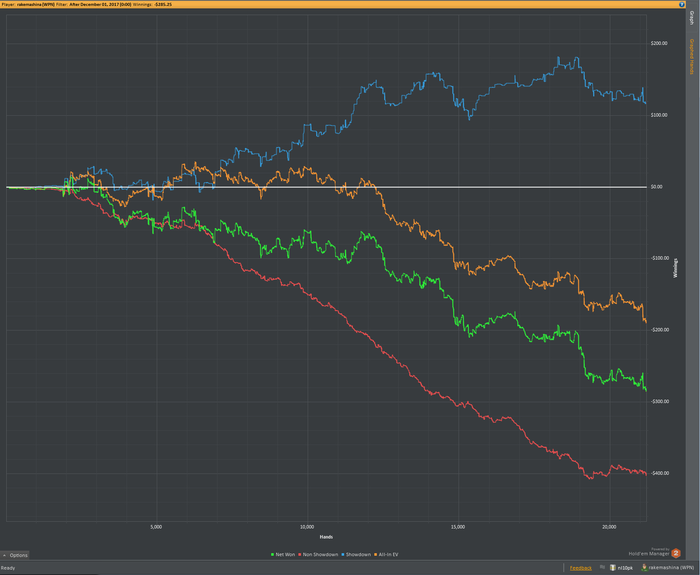The height and width of the screenshot is (575, 700).
Task: Click the $100.00 axis label
Action: [x=659, y=115]
